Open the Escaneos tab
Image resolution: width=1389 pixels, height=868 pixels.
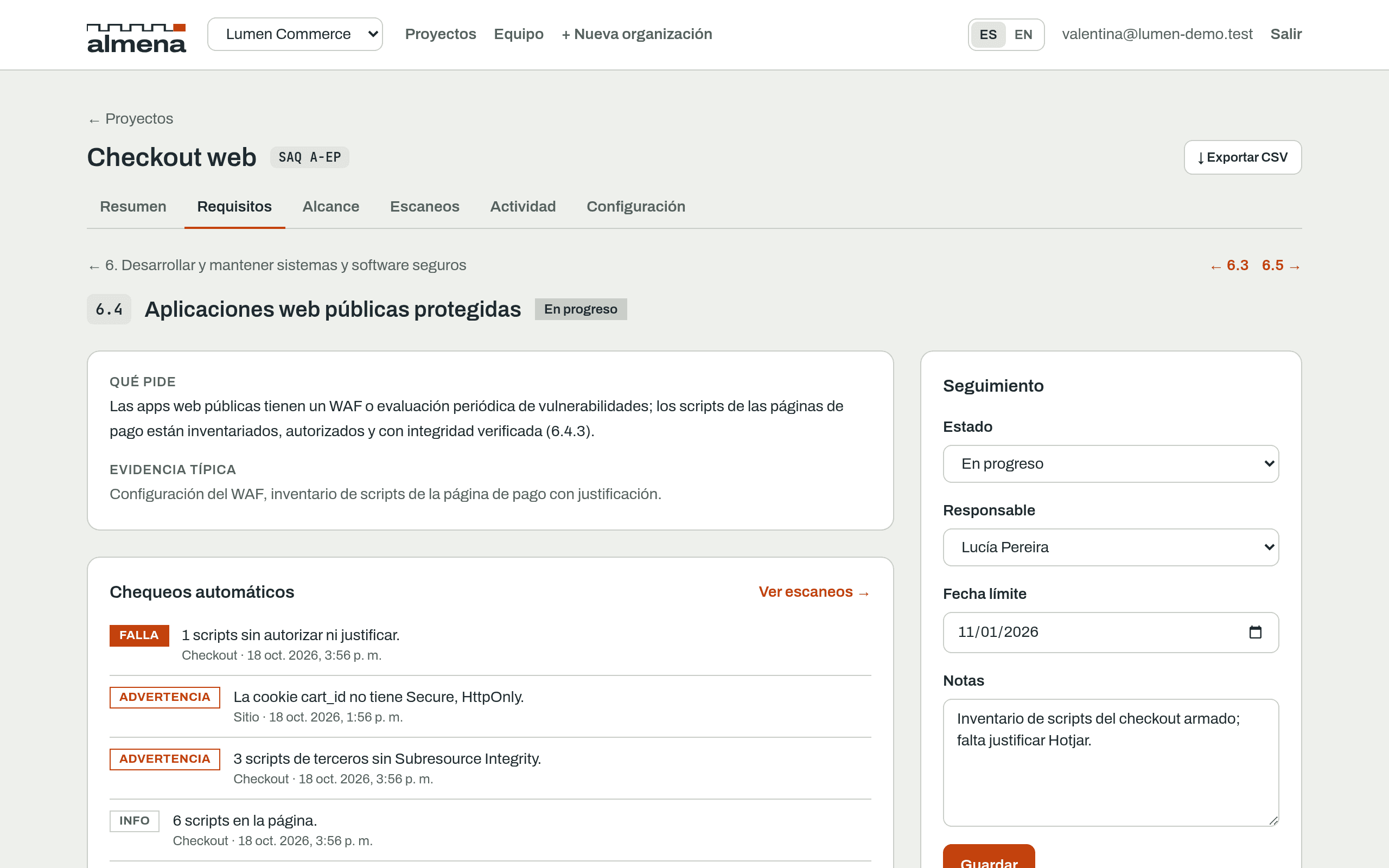point(425,207)
